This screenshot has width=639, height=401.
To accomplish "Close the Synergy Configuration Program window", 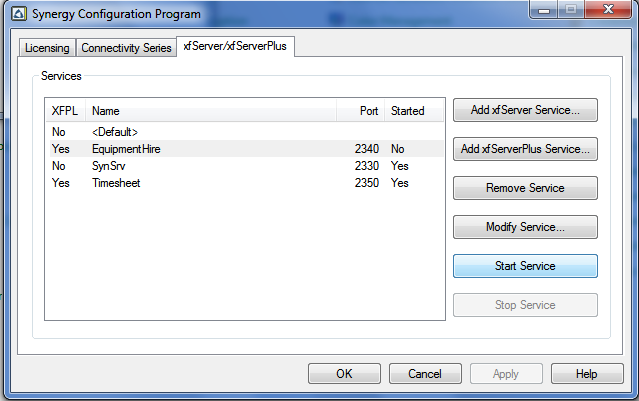I will tap(608, 10).
